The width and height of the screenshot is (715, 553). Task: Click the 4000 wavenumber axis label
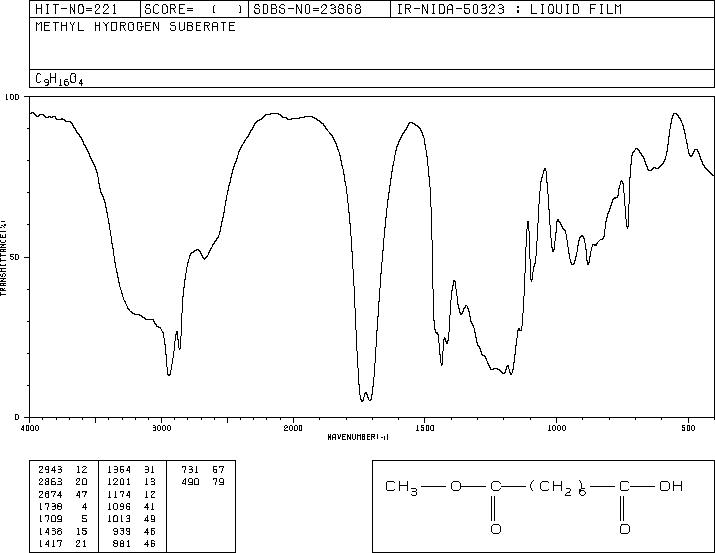coord(30,428)
